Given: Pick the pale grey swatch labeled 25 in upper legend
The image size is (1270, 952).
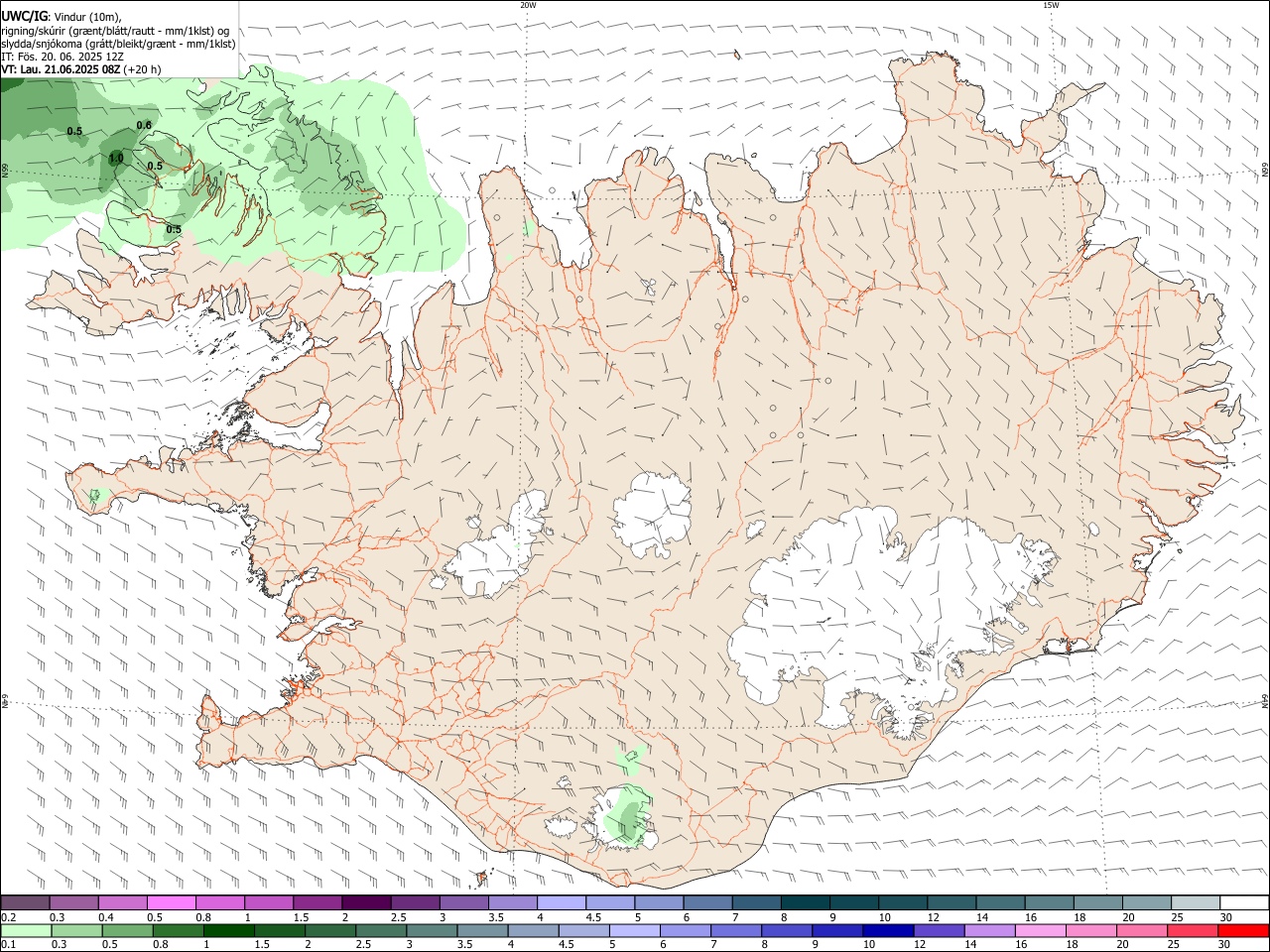Looking at the screenshot, I should click(x=1194, y=902).
